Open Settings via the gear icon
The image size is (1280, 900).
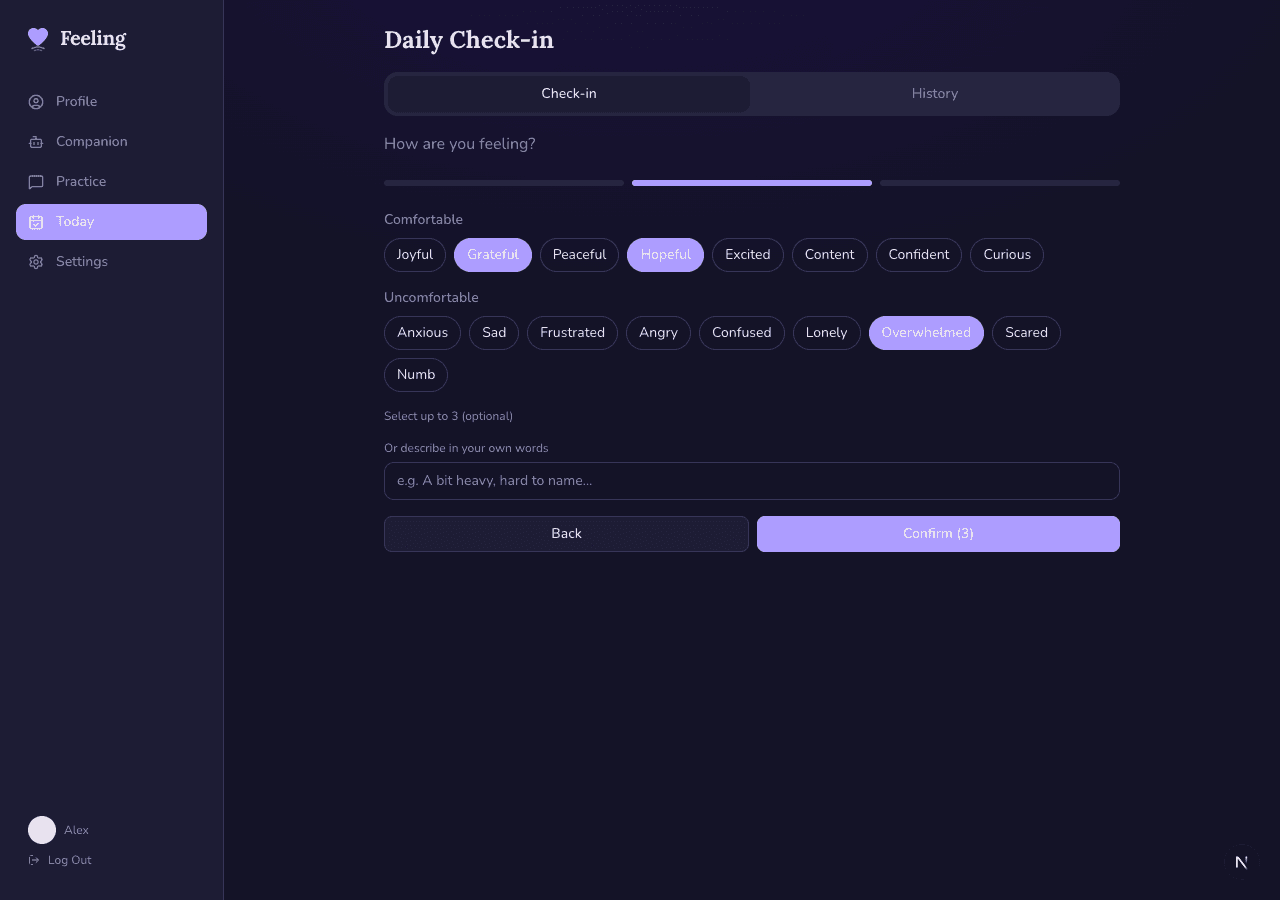pyautogui.click(x=36, y=262)
